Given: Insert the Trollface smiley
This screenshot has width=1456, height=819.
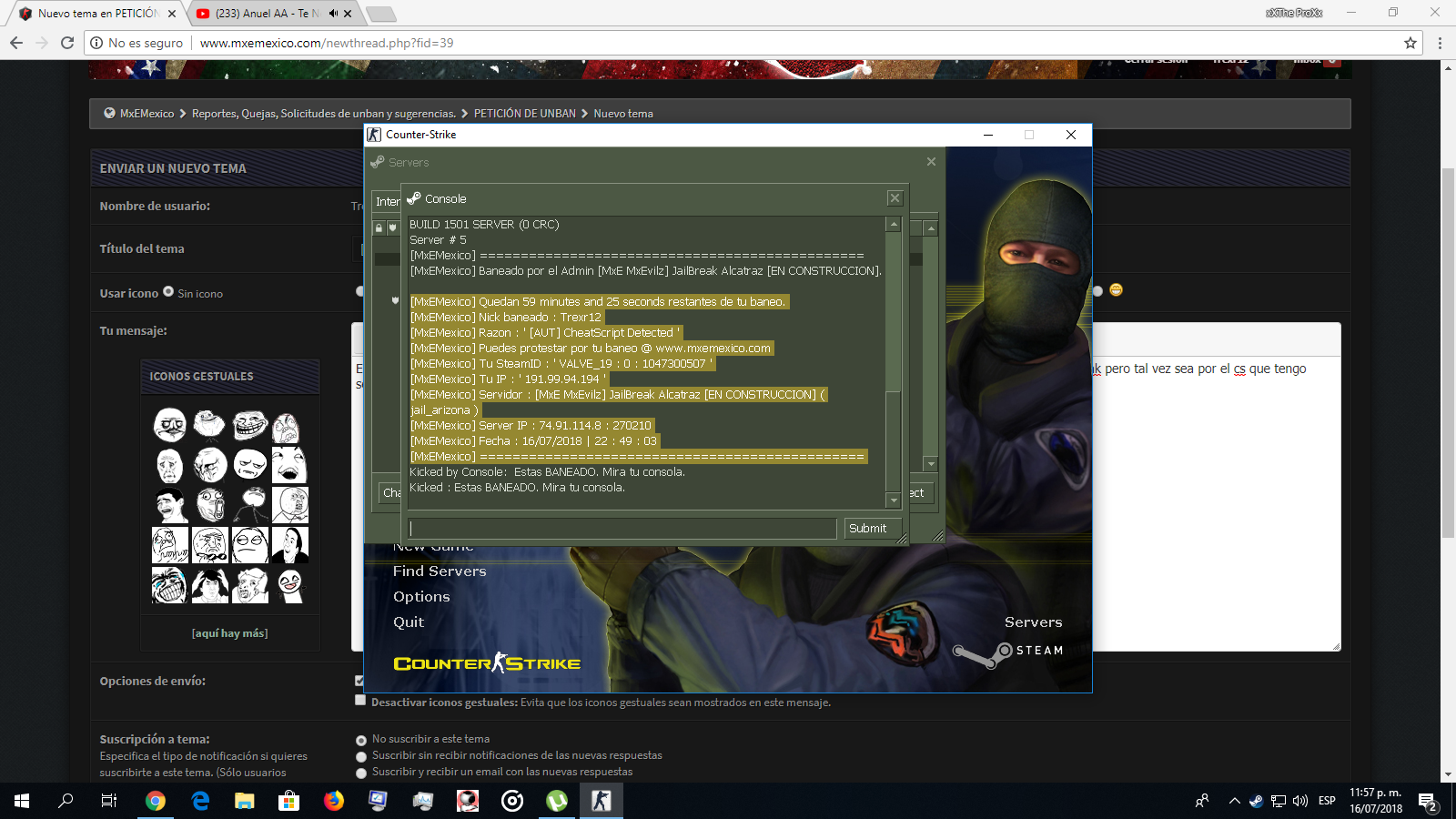Looking at the screenshot, I should [250, 425].
